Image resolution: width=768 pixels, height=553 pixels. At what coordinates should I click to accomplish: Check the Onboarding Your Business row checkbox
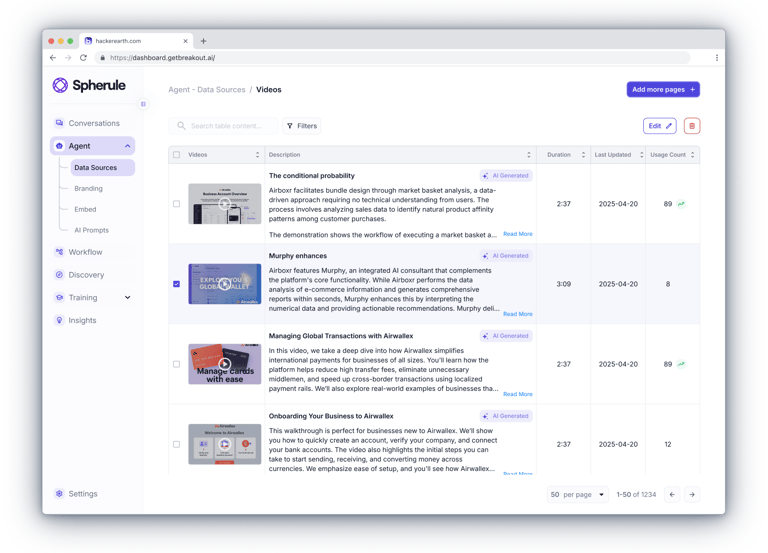tap(176, 444)
